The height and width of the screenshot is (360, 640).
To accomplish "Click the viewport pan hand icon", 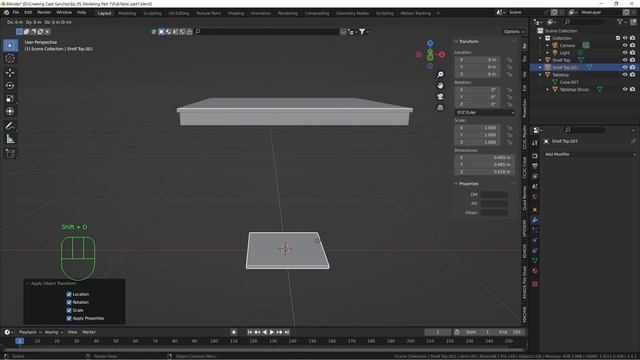I will 440,85.
